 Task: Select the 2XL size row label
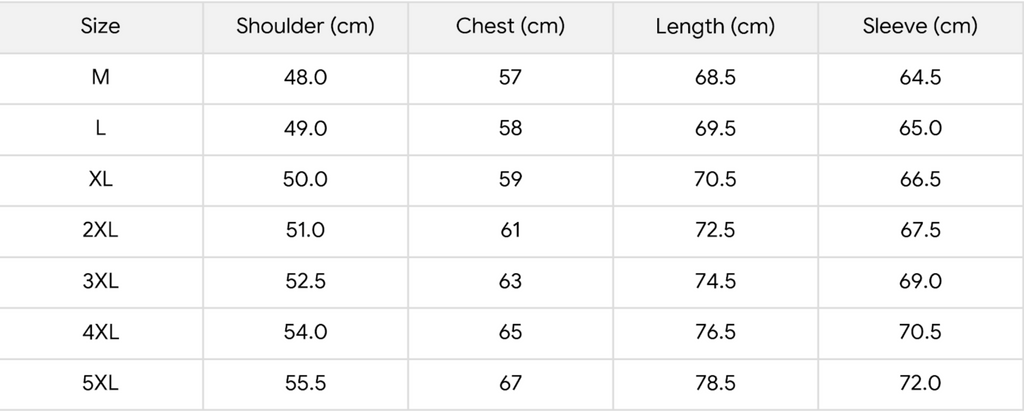pos(100,231)
